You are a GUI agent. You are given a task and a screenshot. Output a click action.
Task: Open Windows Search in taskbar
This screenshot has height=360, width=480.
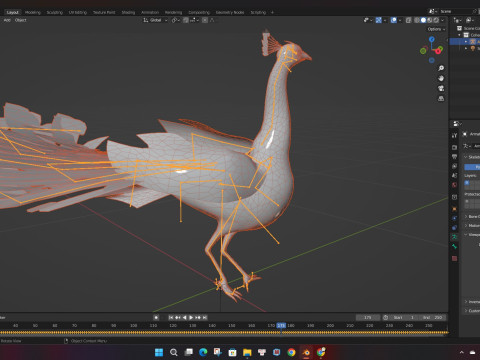174,352
